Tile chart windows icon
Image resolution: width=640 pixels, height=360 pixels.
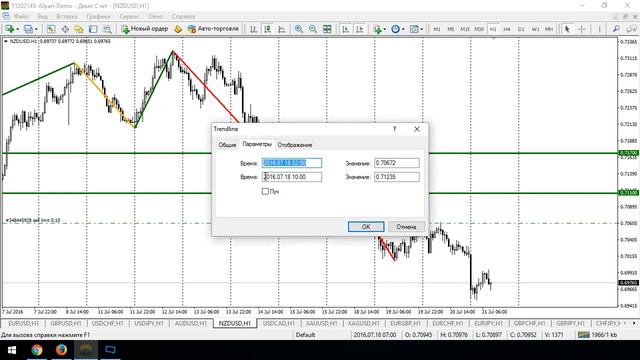click(x=327, y=29)
